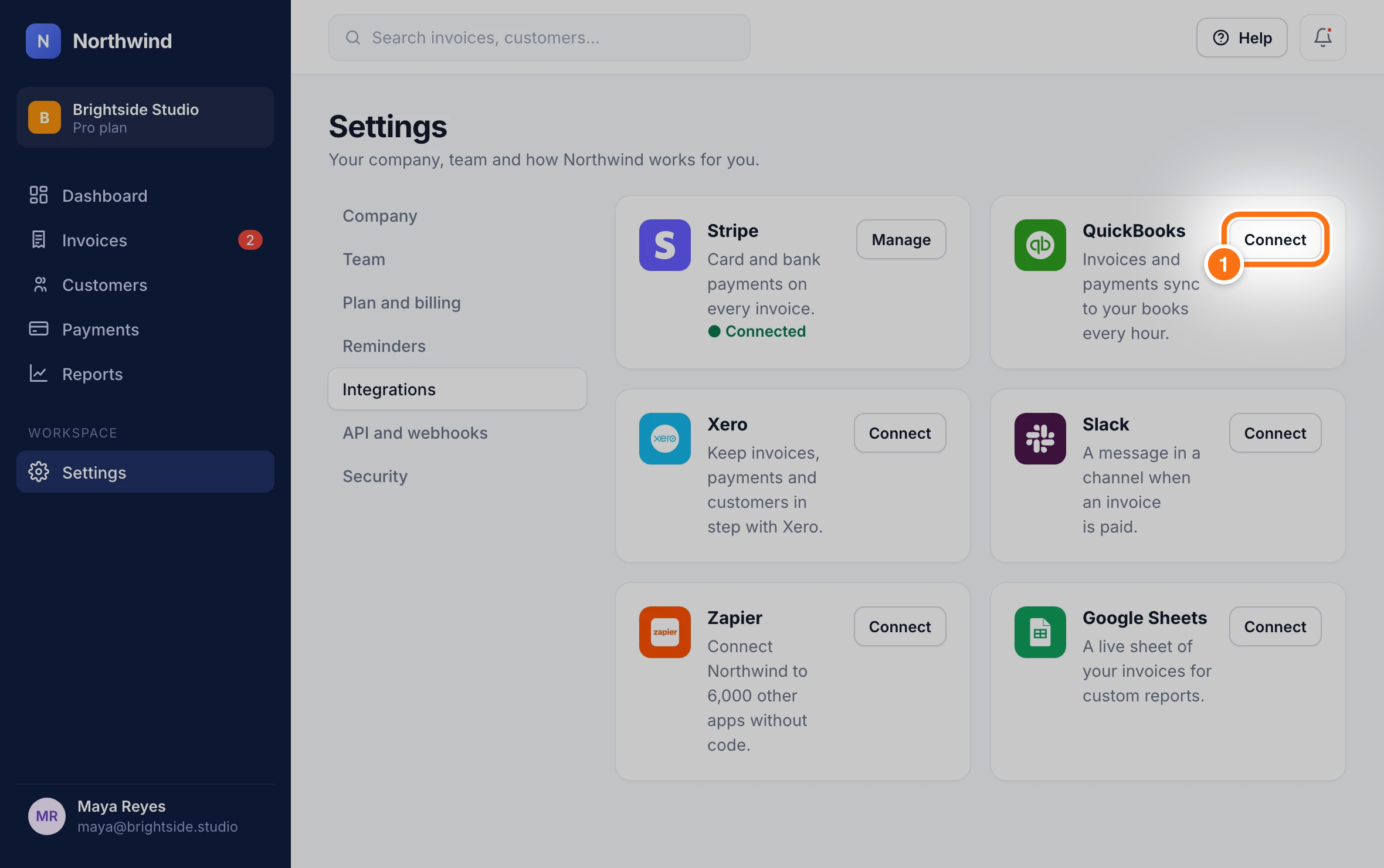Open the Help button

pyautogui.click(x=1242, y=38)
